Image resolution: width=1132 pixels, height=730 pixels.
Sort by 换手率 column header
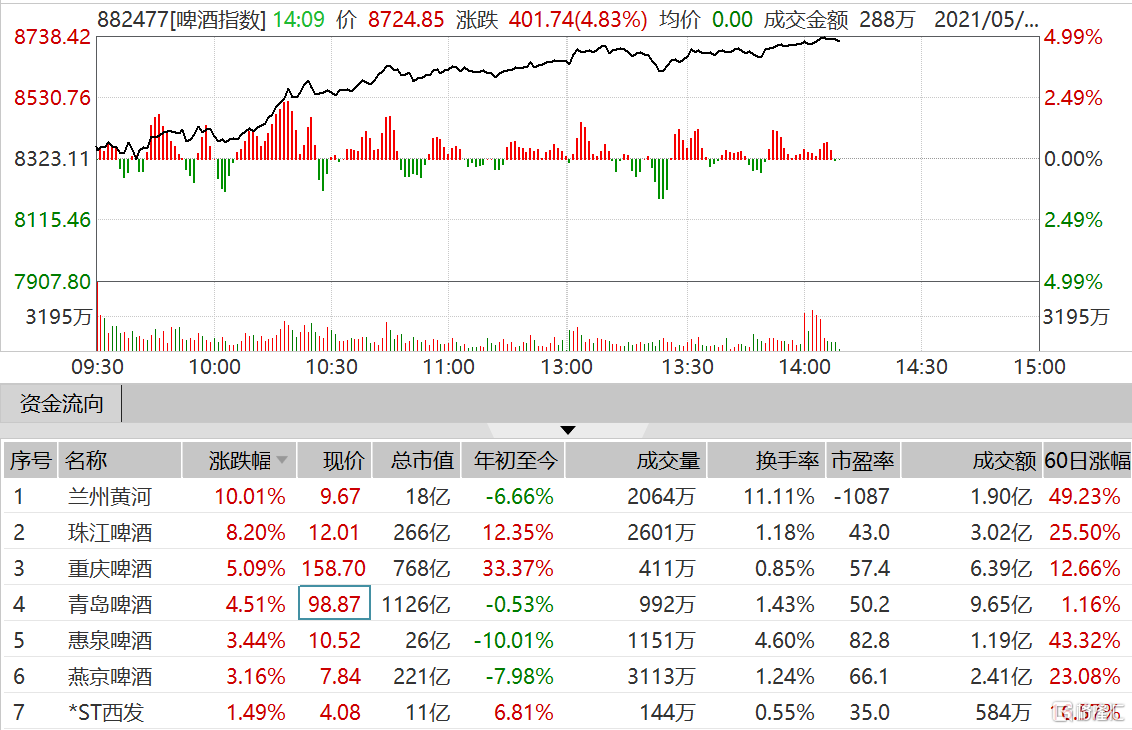click(767, 461)
